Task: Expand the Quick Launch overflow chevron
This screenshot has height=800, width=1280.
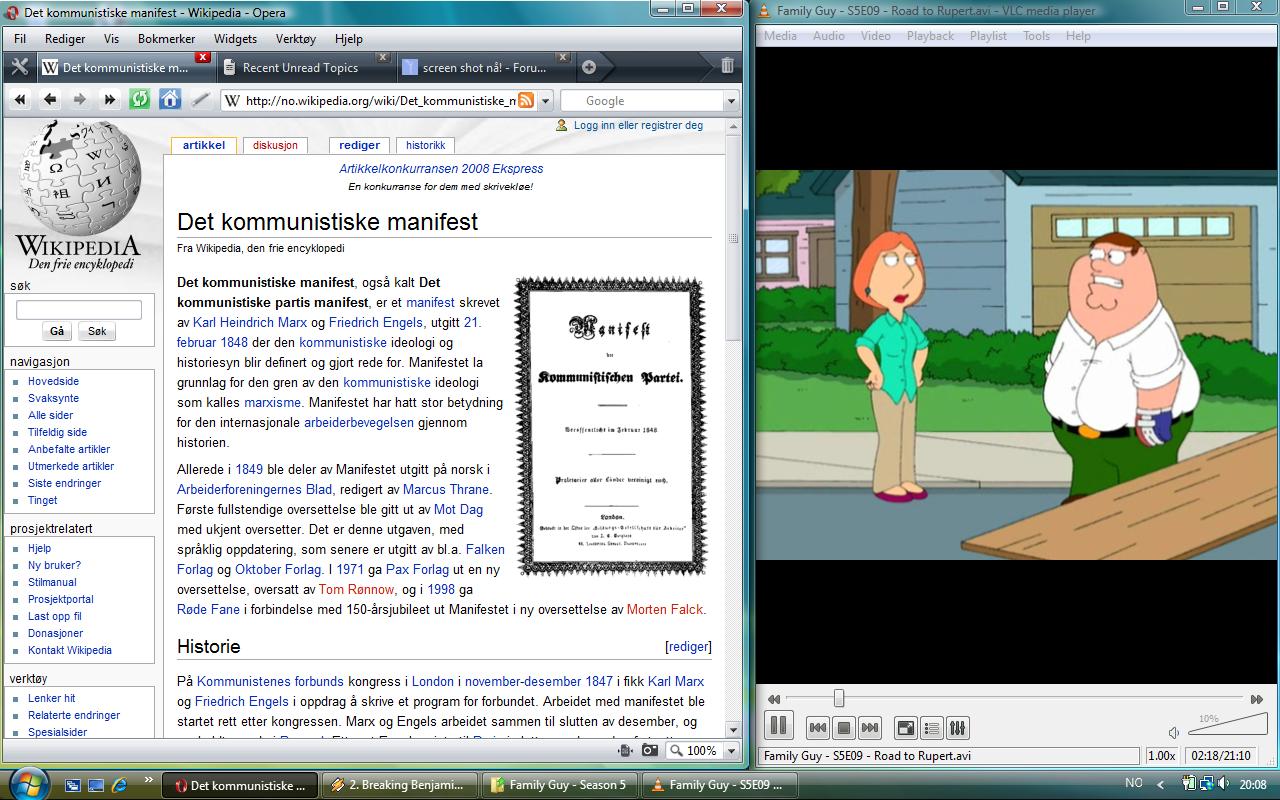Action: [151, 780]
